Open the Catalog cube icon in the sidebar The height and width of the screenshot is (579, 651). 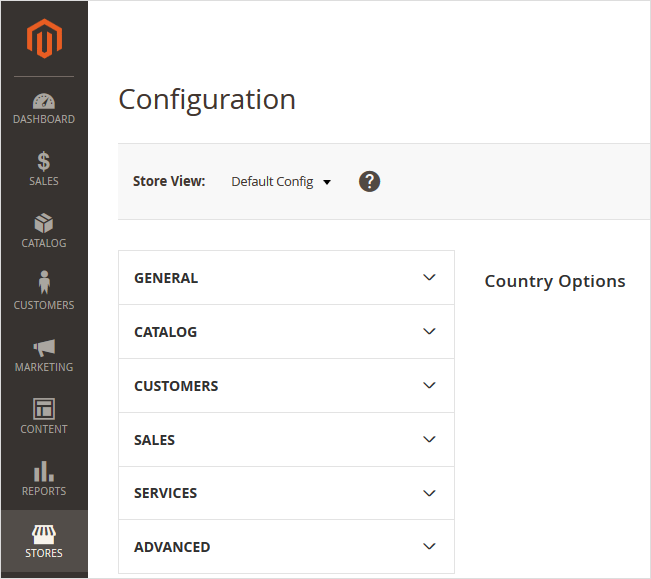pos(44,231)
